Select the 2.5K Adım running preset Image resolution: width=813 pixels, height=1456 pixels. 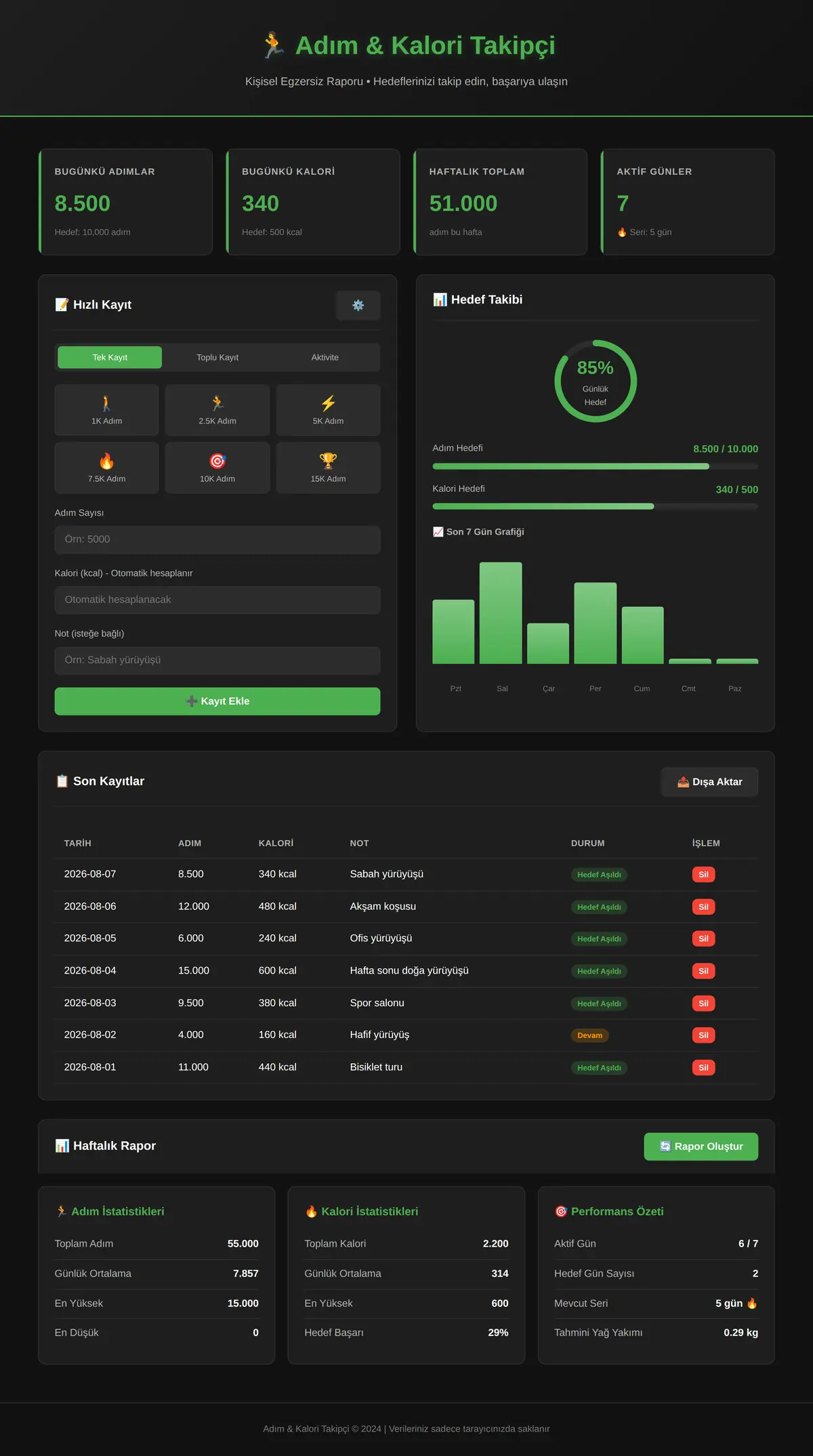[217, 410]
